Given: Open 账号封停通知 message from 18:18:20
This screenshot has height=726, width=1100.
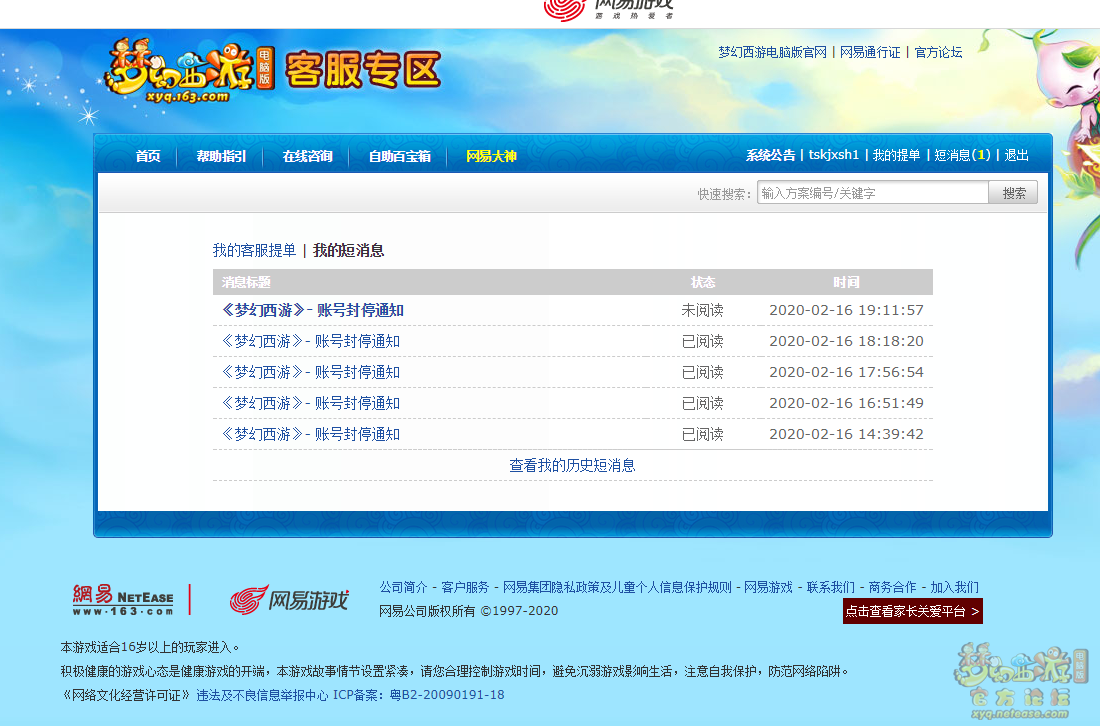Looking at the screenshot, I should (311, 341).
